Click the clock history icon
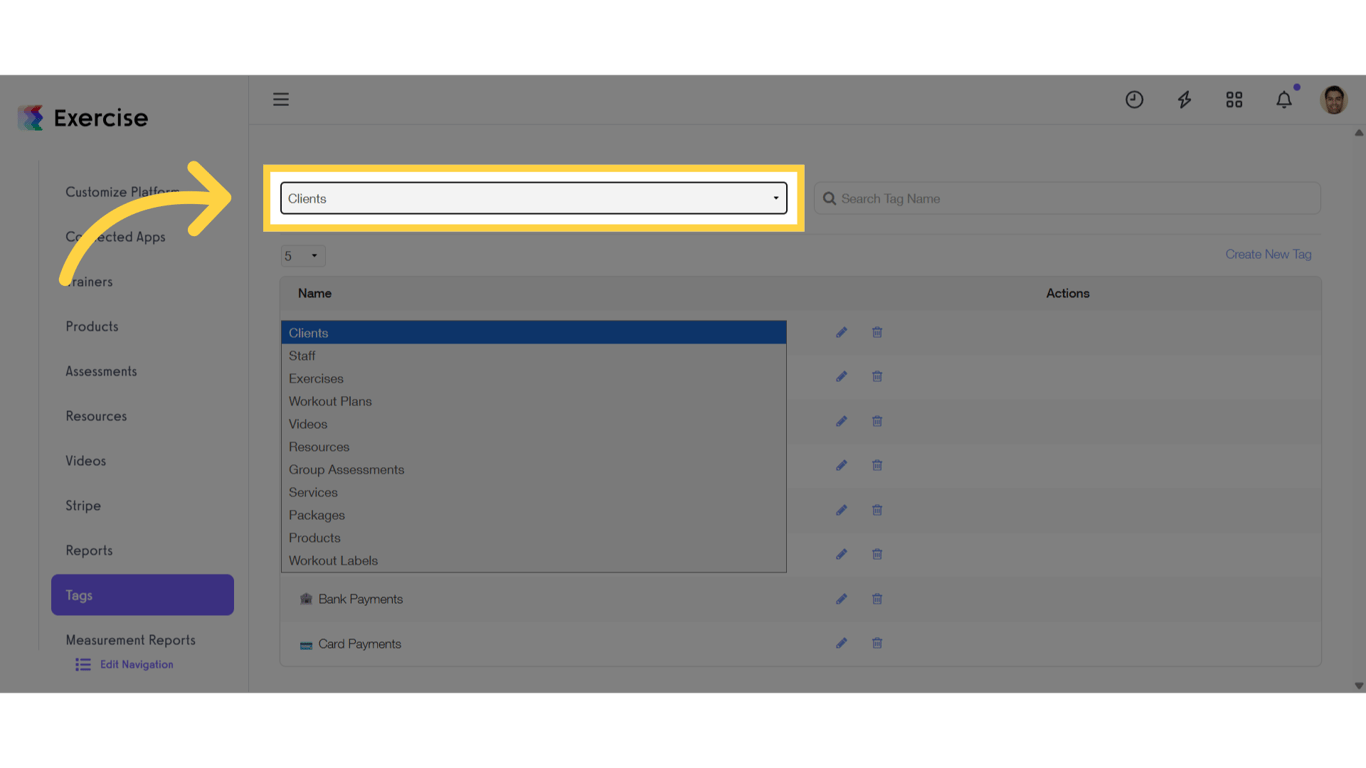The width and height of the screenshot is (1366, 768). (1134, 99)
